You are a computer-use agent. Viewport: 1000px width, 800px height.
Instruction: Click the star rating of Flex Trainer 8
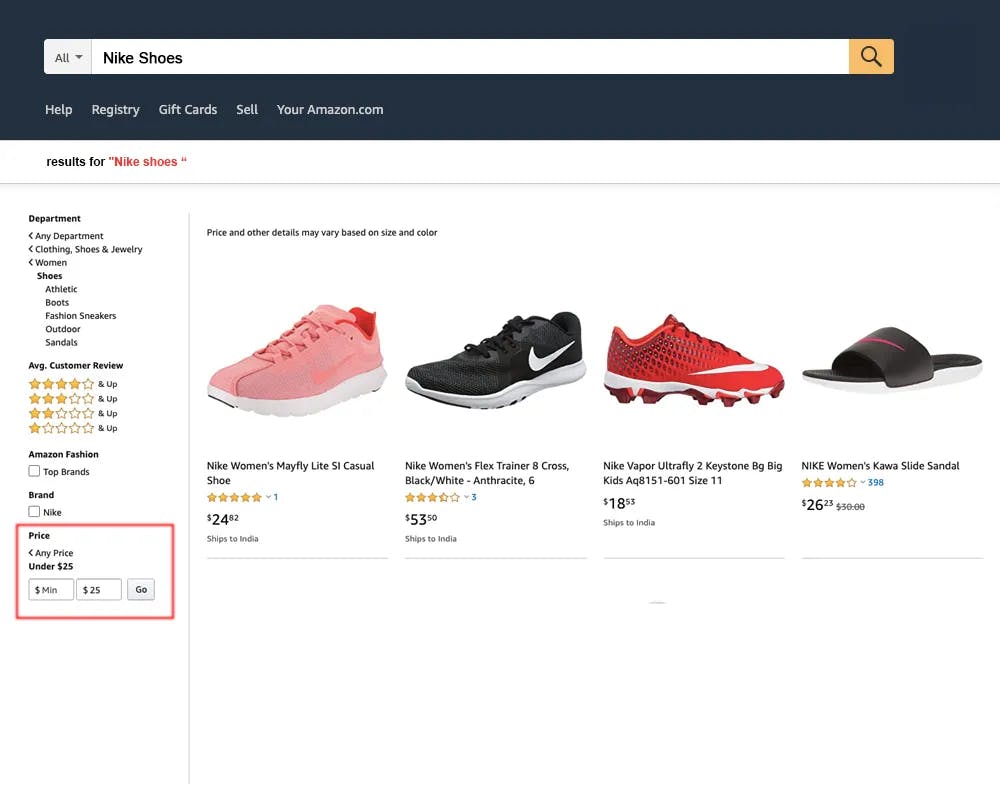pyautogui.click(x=432, y=498)
